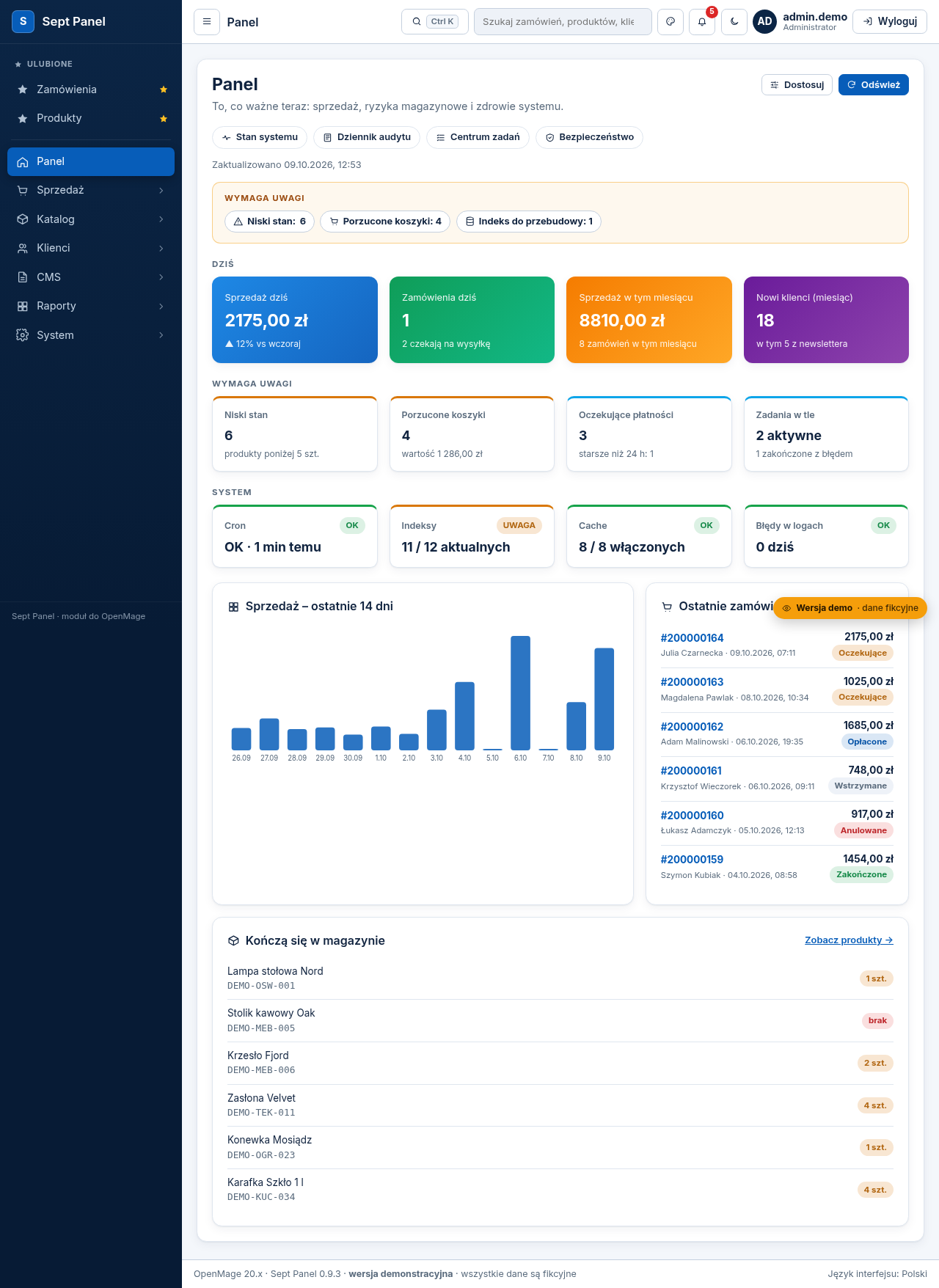
Task: Open the notifications bell
Action: click(x=702, y=22)
